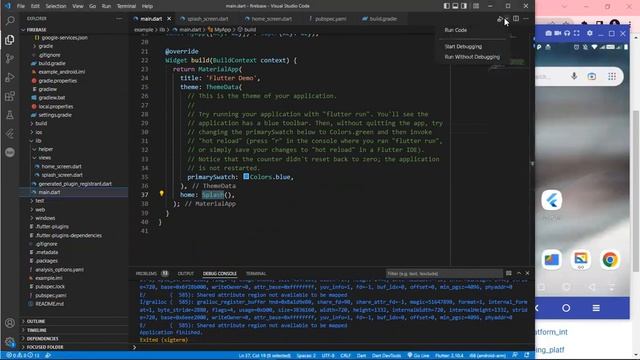Open the PROBLEMS panel tab
The height and width of the screenshot is (360, 640).
146,273
